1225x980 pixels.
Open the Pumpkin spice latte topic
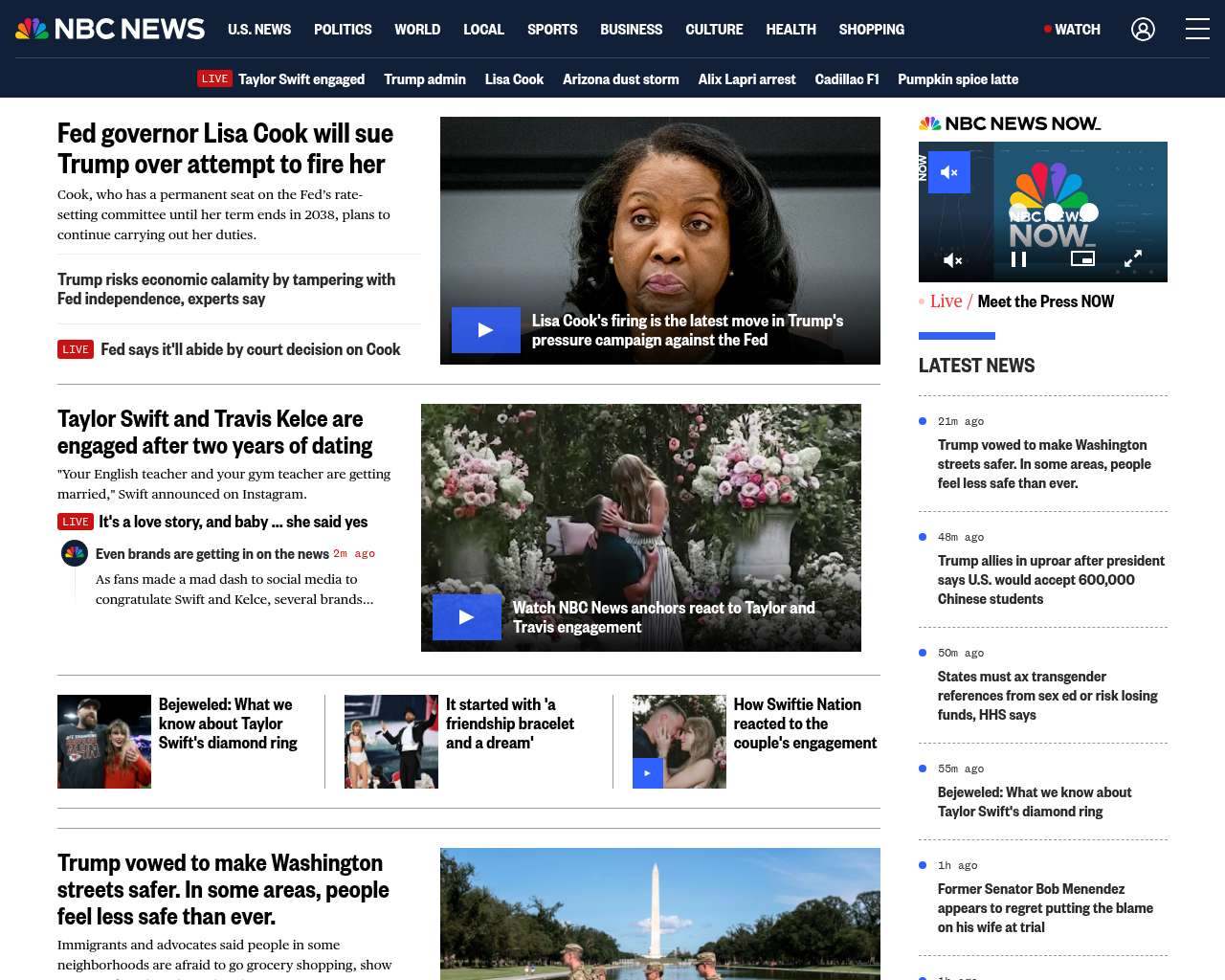(958, 79)
